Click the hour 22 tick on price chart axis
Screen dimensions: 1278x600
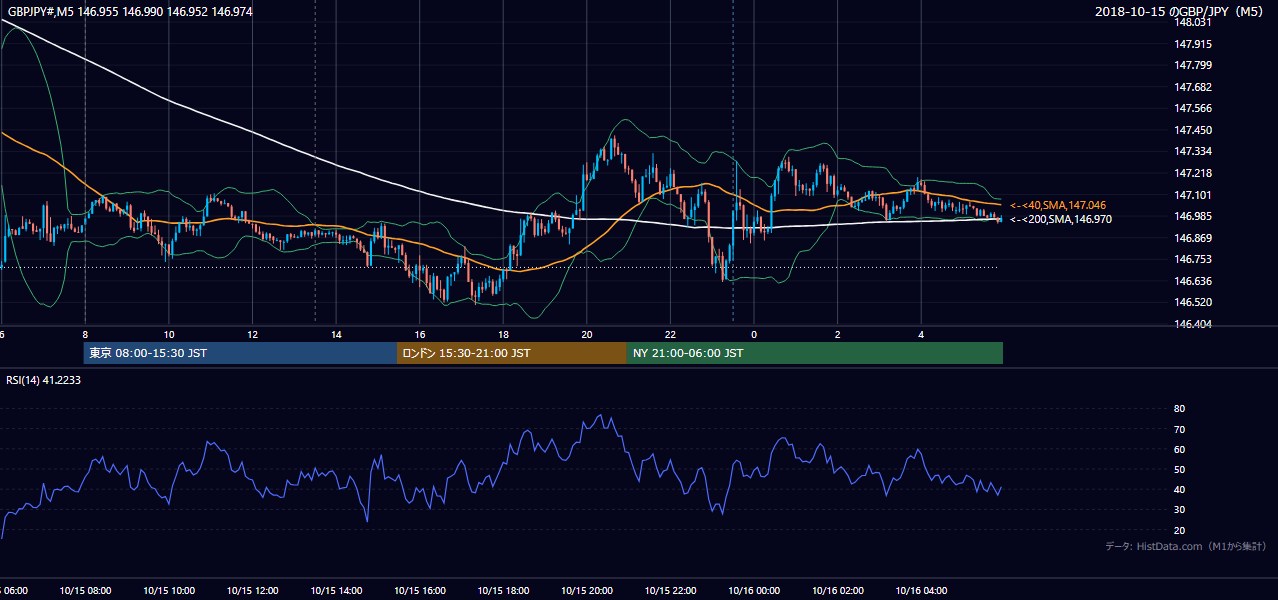click(670, 334)
